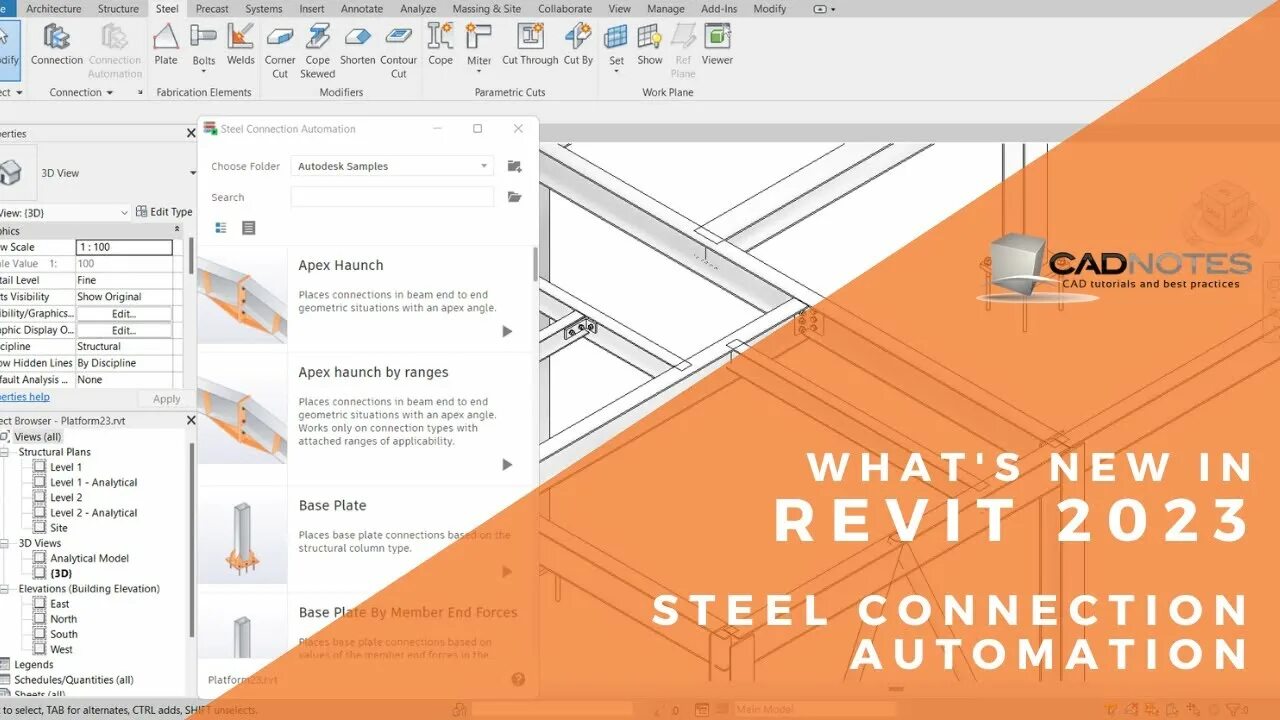
Task: Show the work plane
Action: tap(650, 44)
